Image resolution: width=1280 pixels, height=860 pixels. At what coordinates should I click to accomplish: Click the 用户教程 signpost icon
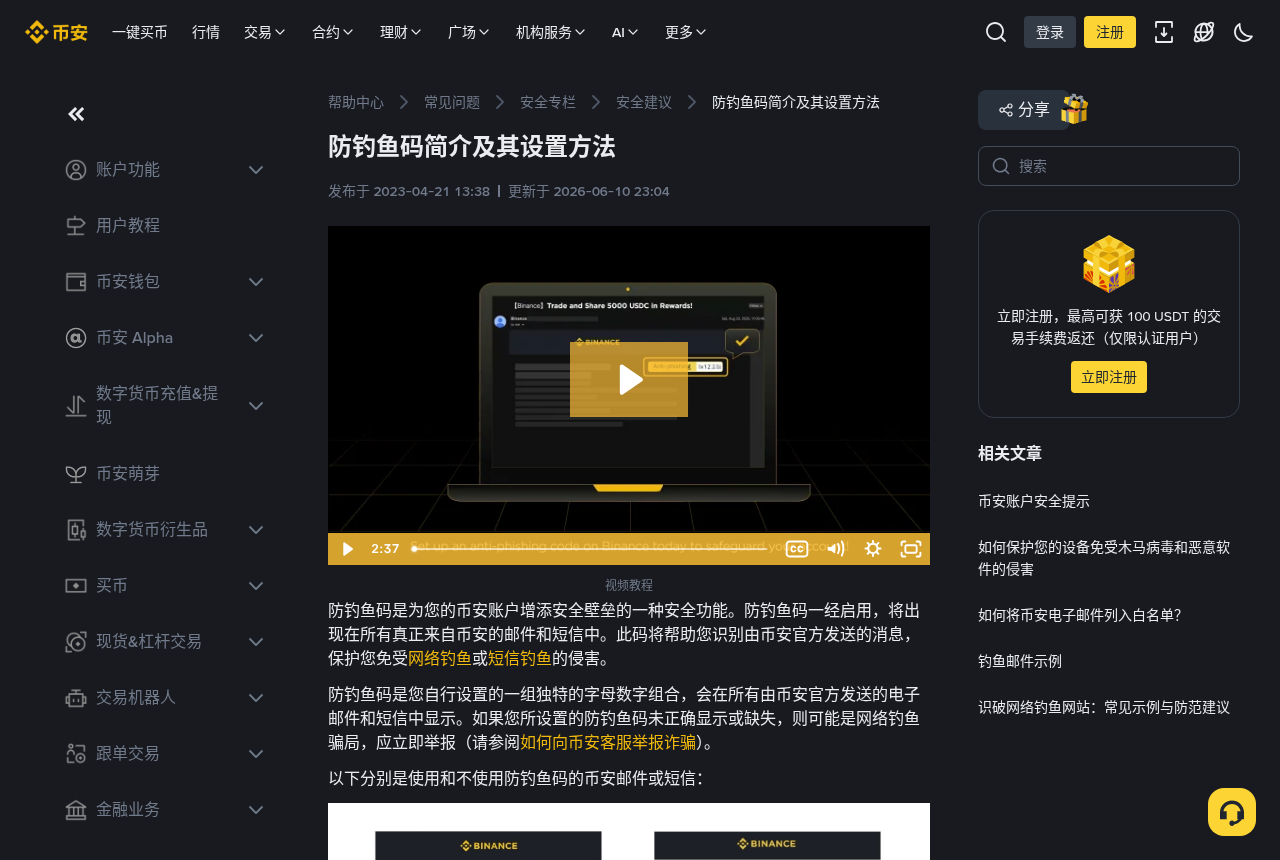76,226
